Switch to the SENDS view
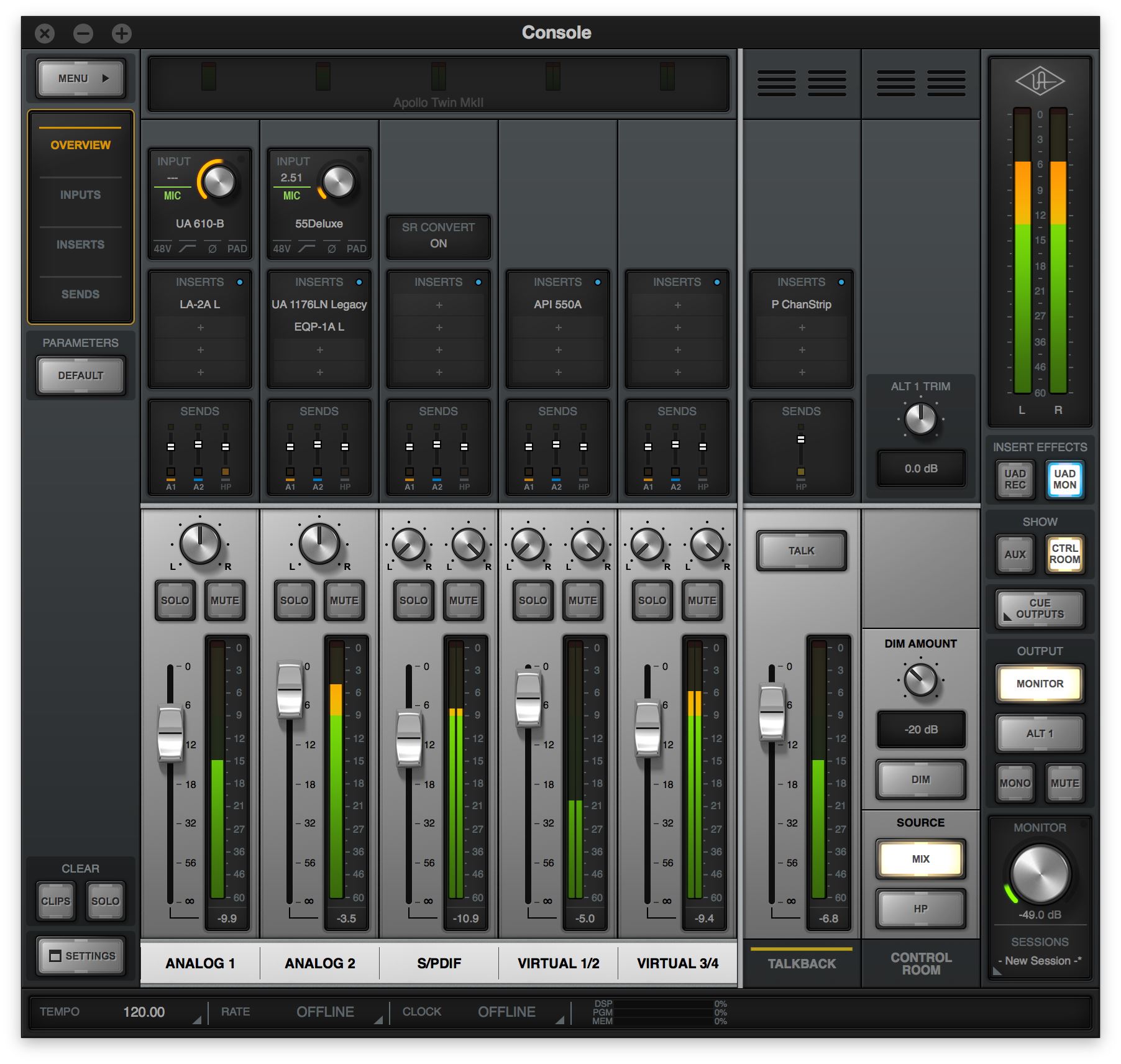Screen dimensions: 1121x1064 point(80,294)
